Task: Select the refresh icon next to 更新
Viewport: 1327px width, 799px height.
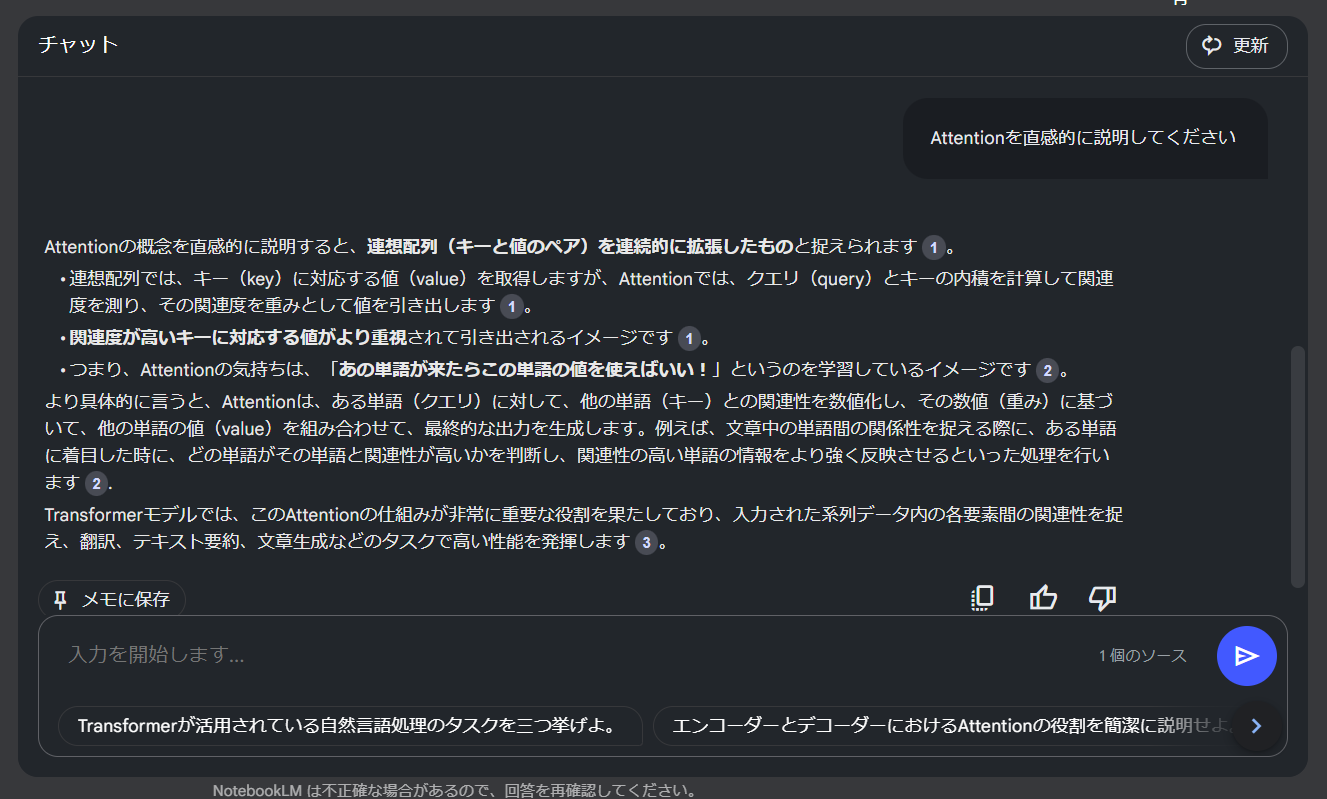Action: tap(1212, 45)
